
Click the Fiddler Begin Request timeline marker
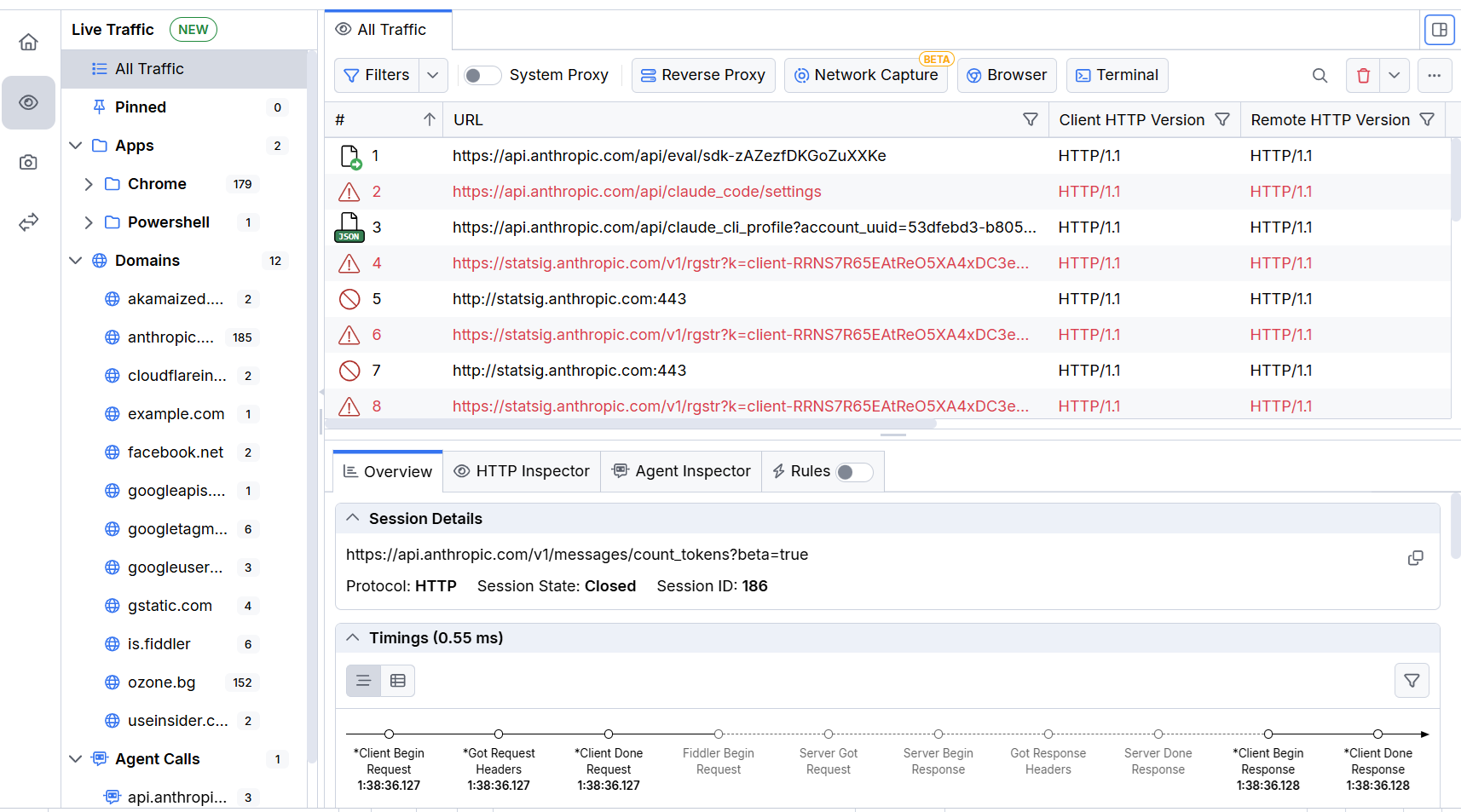pyautogui.click(x=719, y=734)
